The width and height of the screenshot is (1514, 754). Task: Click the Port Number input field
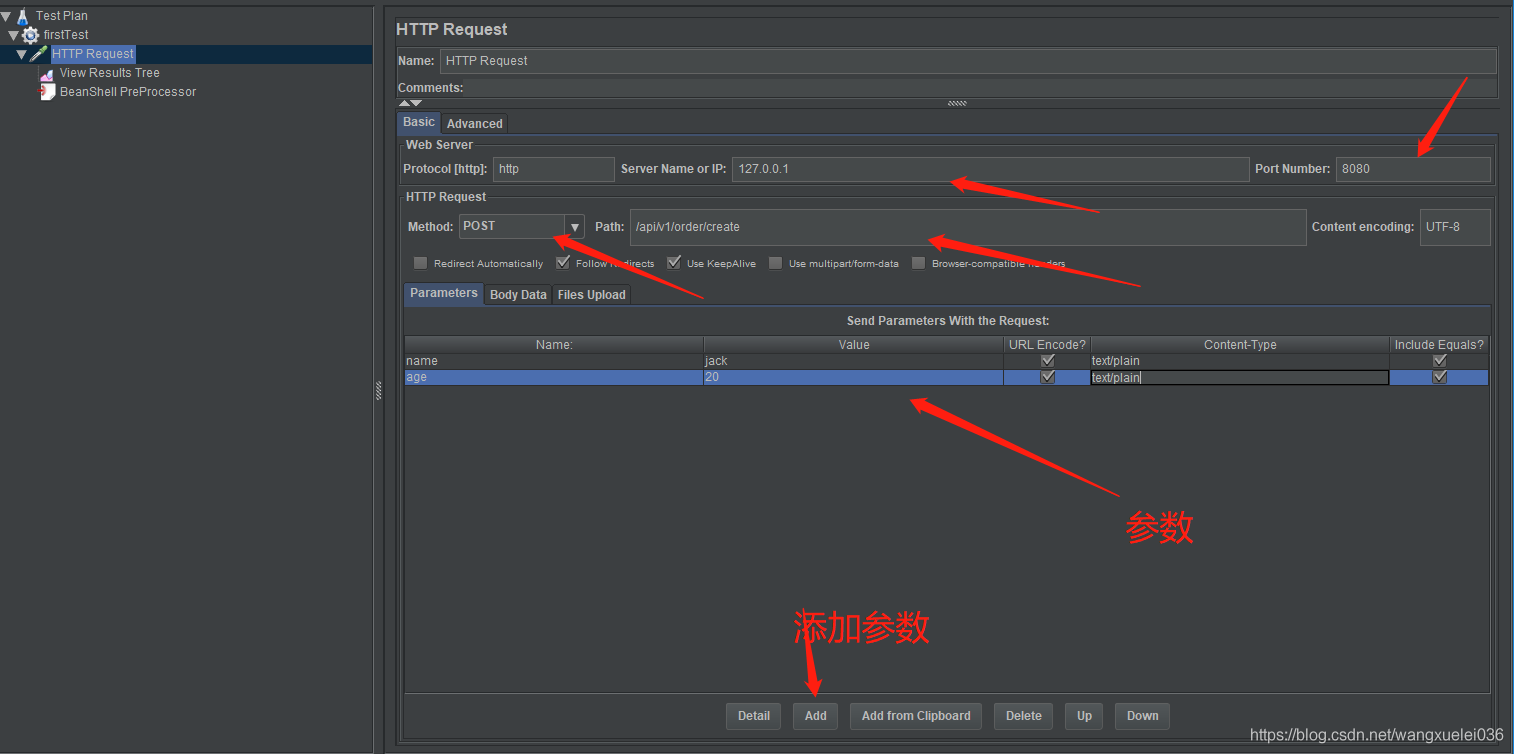click(x=1412, y=169)
